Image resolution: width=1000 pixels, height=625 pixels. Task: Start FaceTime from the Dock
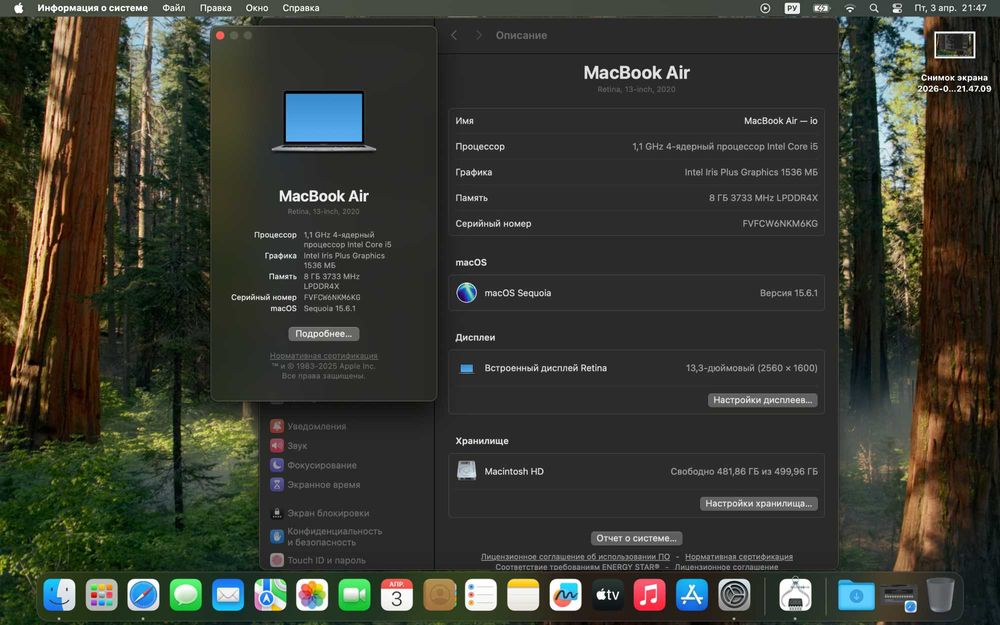click(354, 596)
